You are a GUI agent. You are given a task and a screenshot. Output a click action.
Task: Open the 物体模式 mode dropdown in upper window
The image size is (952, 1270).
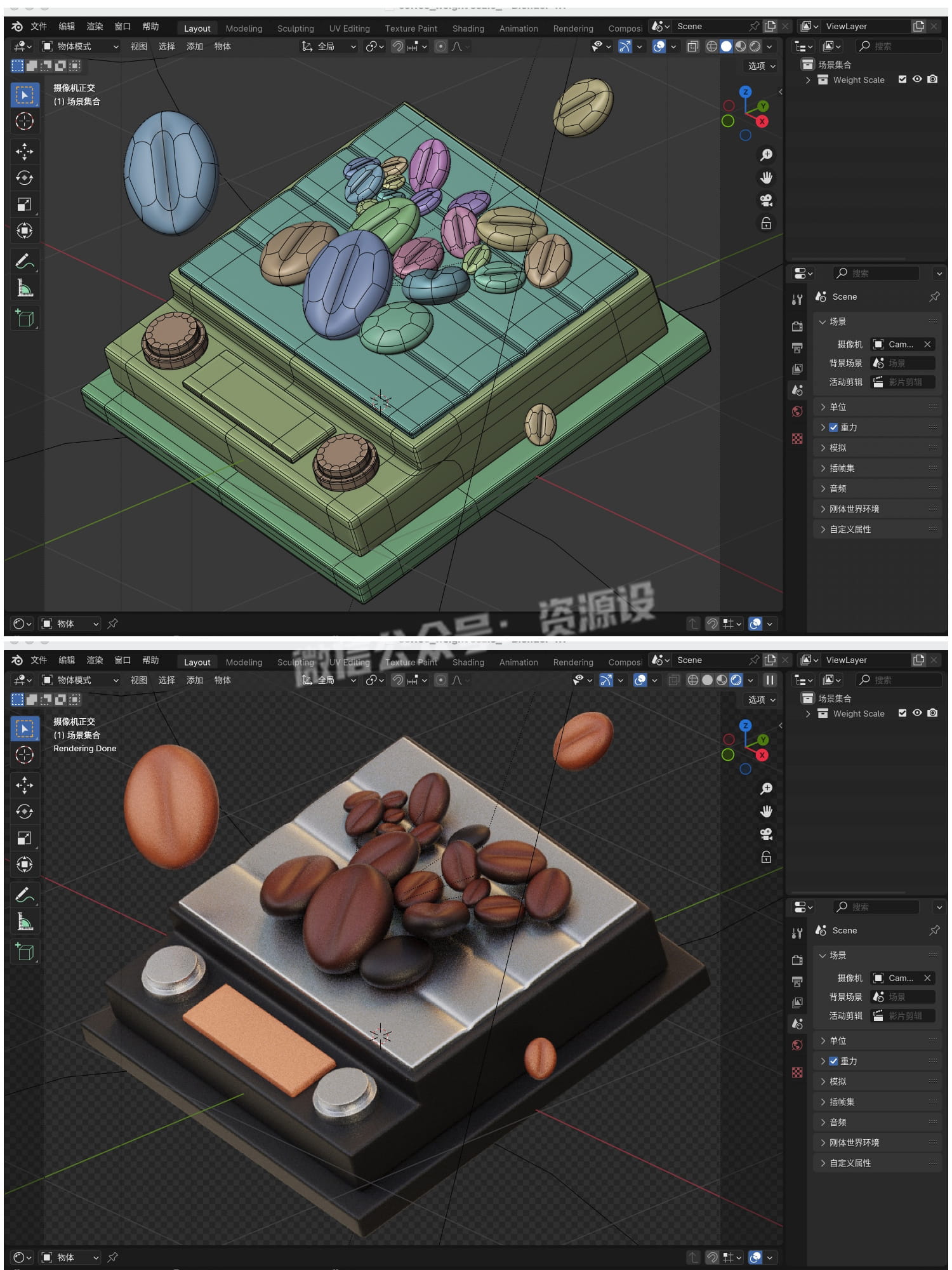click(x=80, y=46)
